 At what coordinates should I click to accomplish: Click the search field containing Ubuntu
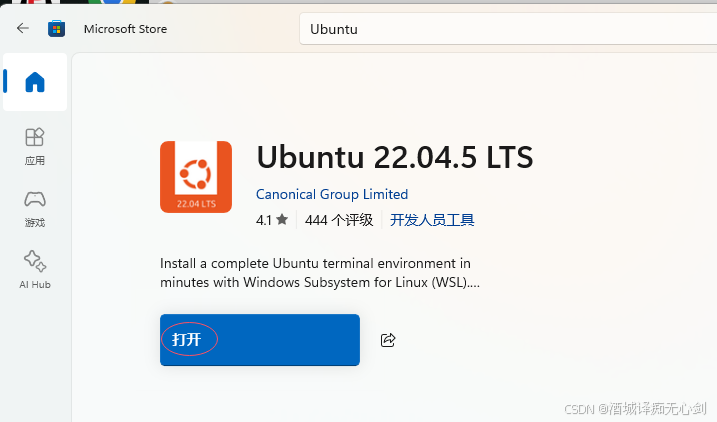click(508, 29)
